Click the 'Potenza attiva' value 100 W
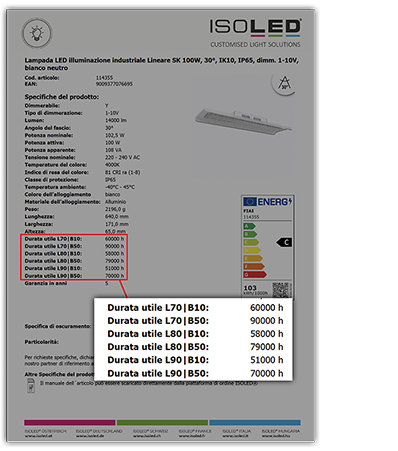This screenshot has height=451, width=398. 112,143
